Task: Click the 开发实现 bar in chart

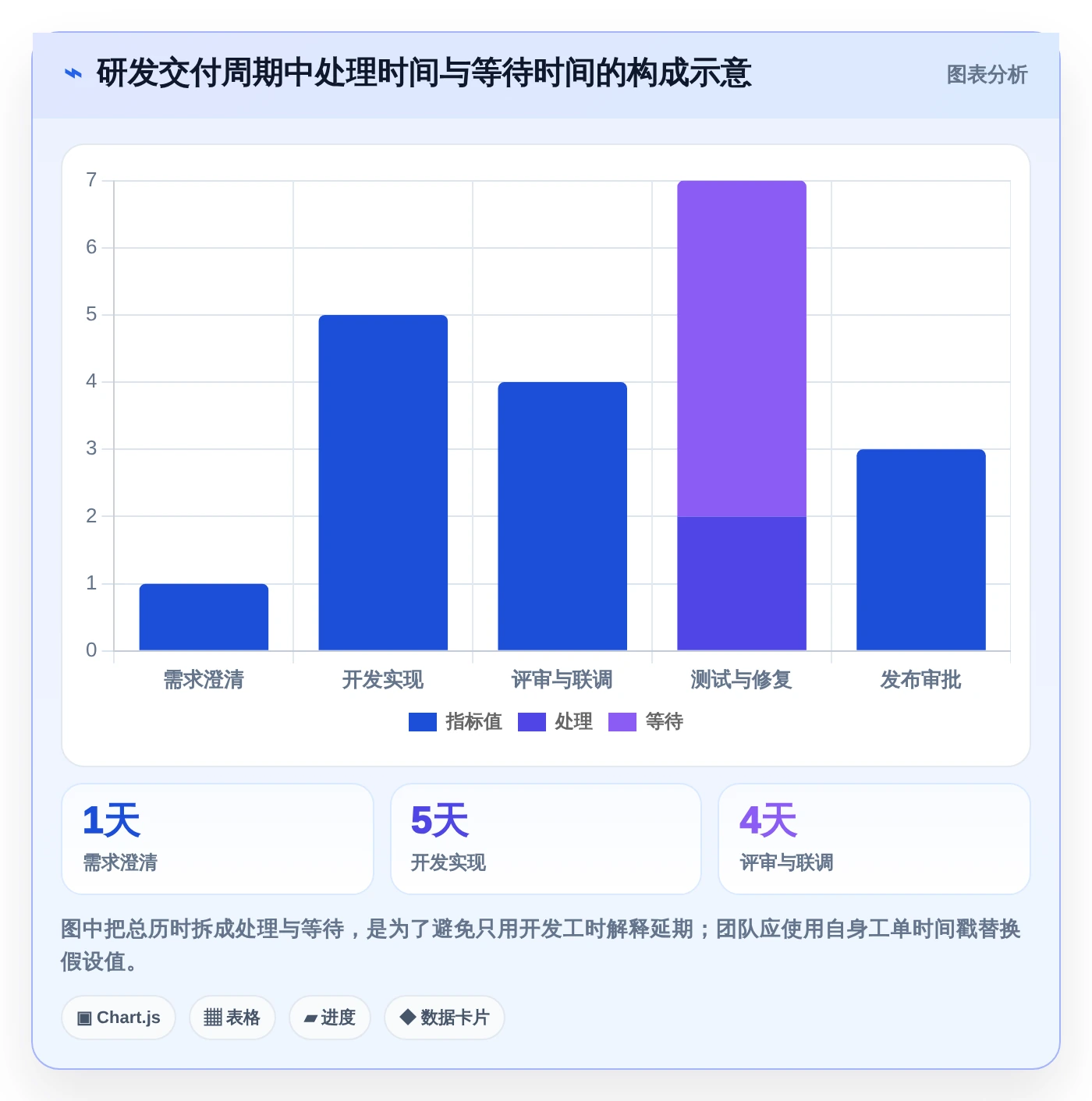Action: (x=383, y=483)
